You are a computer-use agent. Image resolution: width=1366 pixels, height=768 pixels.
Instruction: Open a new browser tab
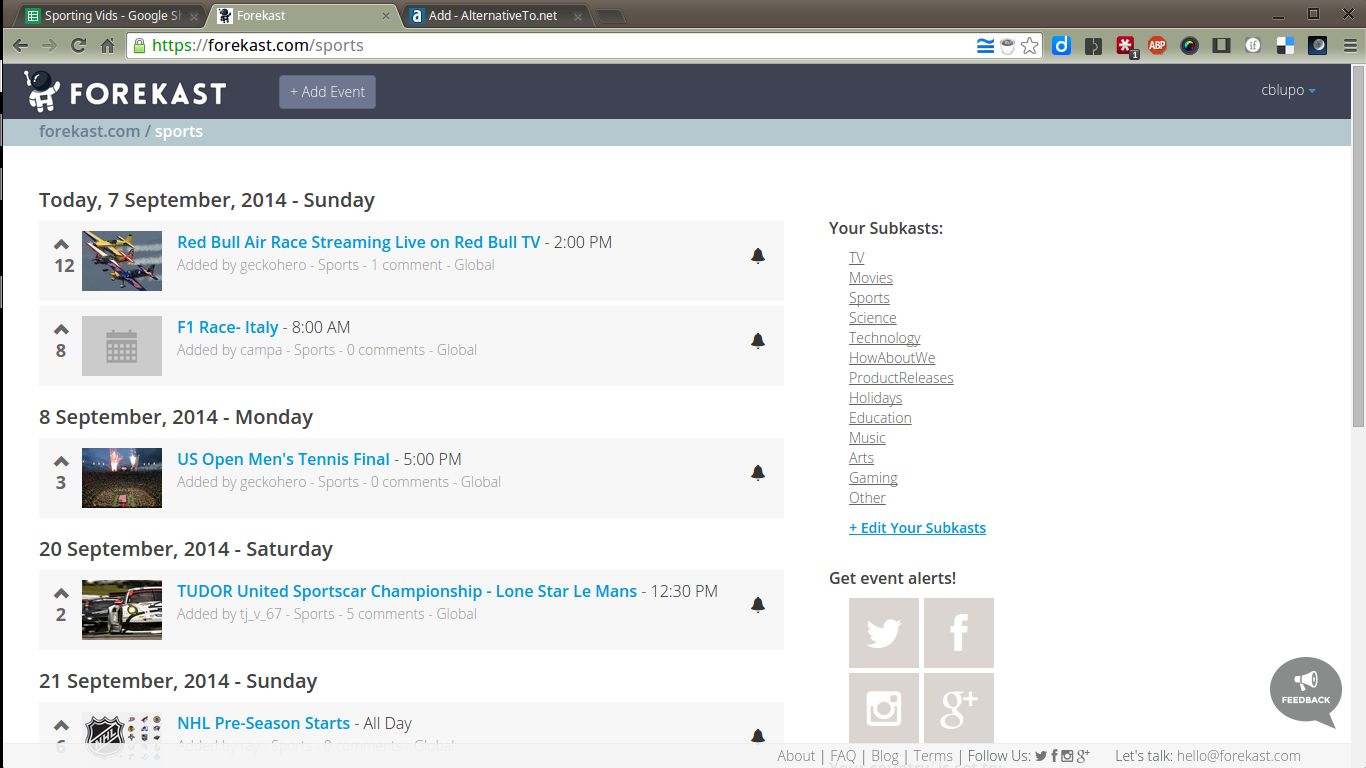[610, 16]
